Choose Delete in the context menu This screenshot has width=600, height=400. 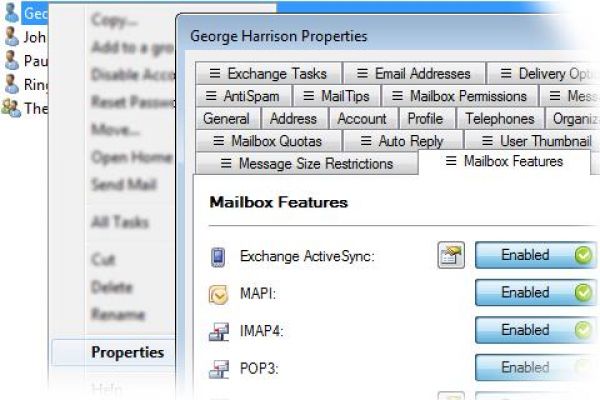tap(112, 287)
